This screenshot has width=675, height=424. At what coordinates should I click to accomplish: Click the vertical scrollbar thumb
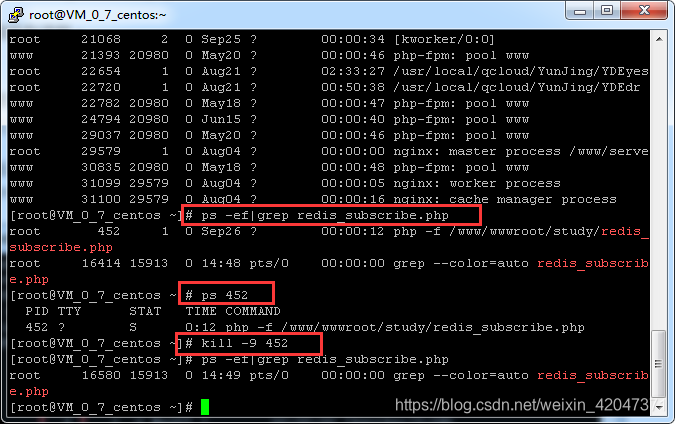point(658,364)
